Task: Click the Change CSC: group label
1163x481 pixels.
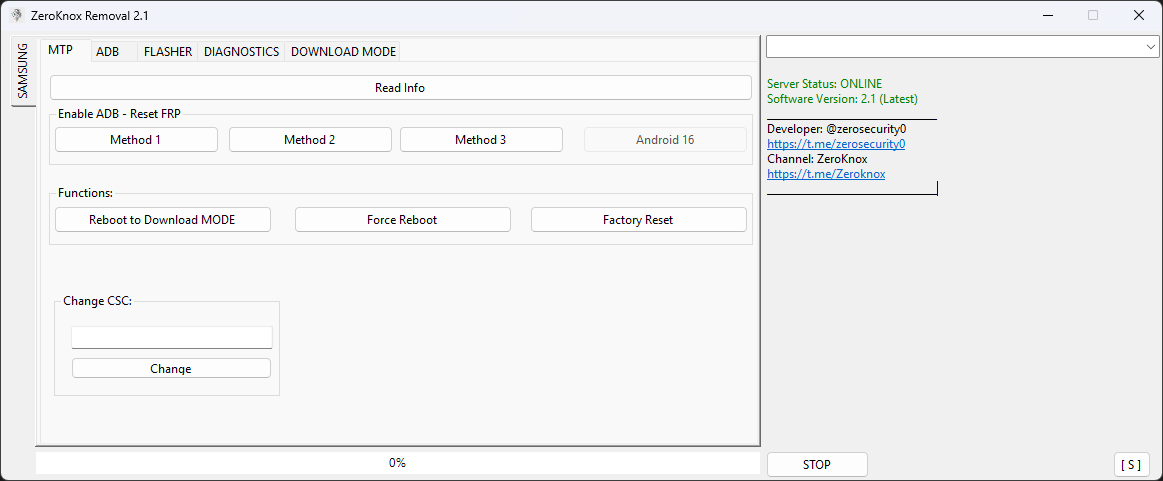Action: click(x=97, y=301)
